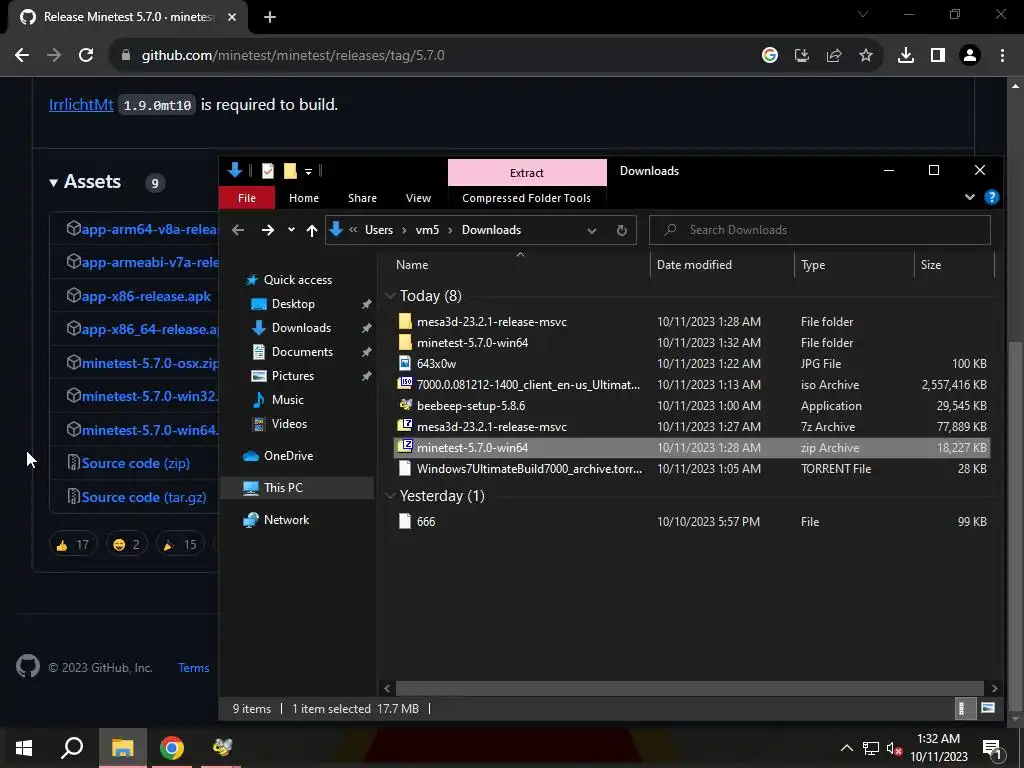Click the Search Downloads field
1024x768 pixels.
click(820, 230)
